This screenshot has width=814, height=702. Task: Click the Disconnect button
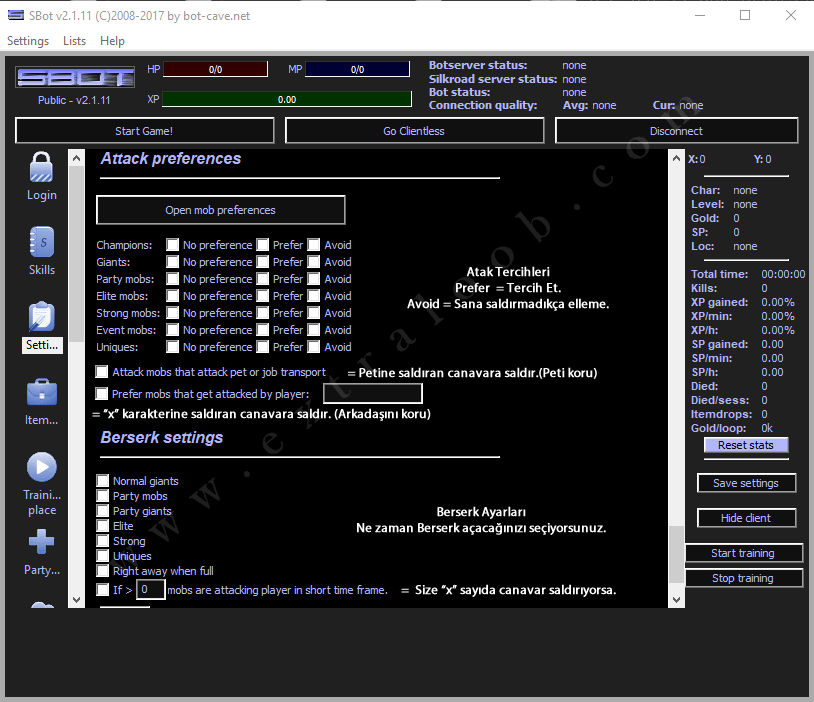[x=676, y=131]
